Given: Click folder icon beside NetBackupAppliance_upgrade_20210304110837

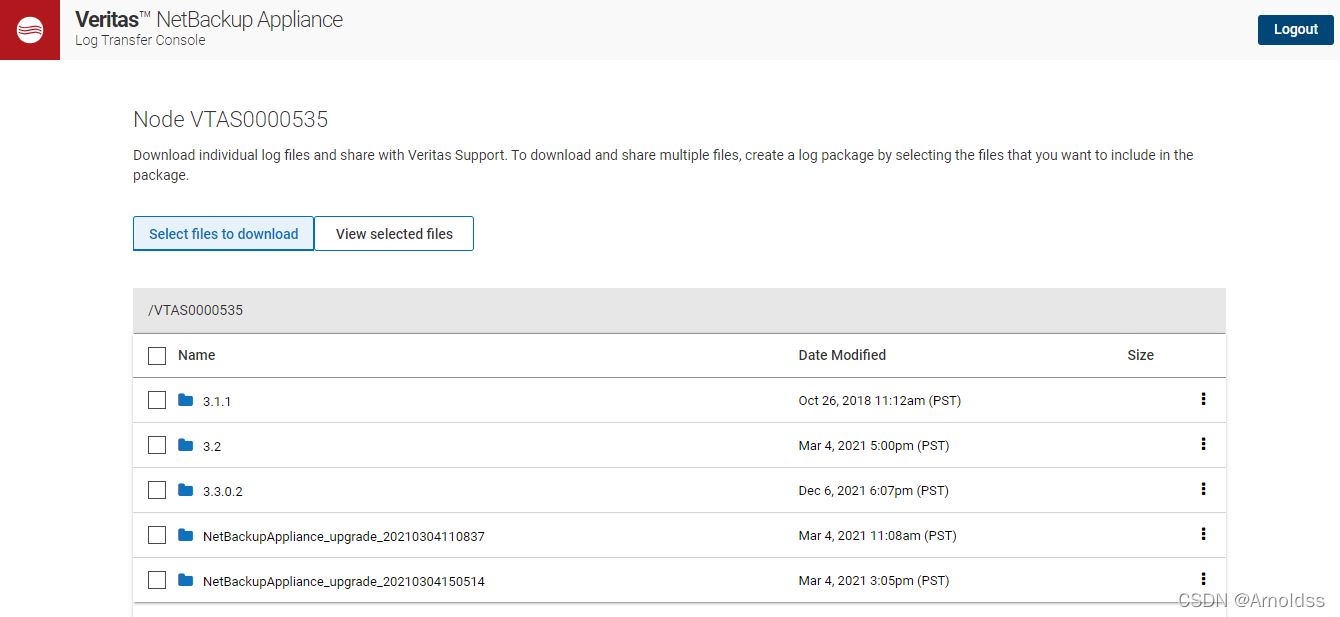Looking at the screenshot, I should (185, 535).
